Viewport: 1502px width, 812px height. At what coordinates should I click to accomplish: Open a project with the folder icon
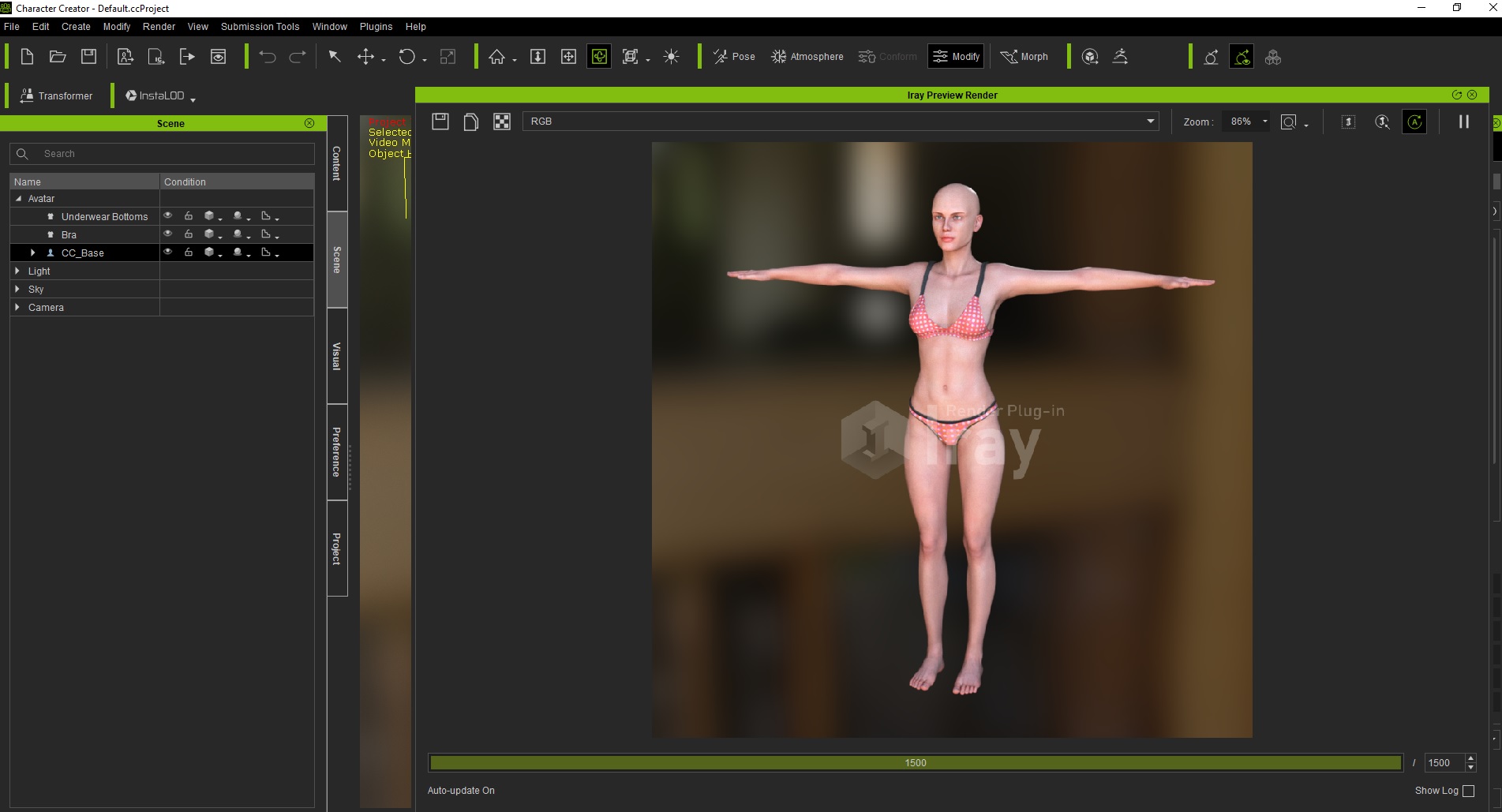(58, 57)
